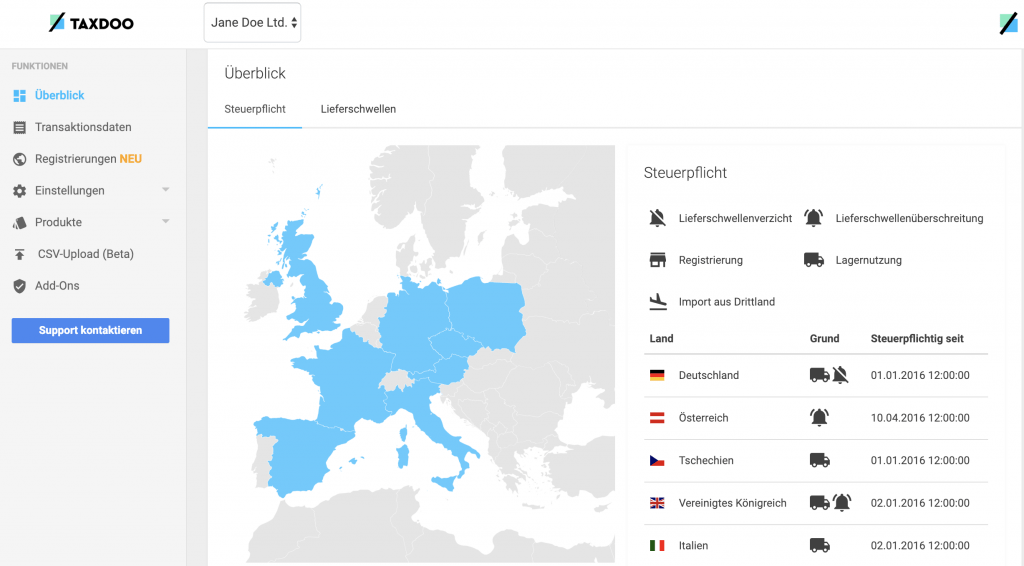Viewport: 1024px width, 566px height.
Task: Click the 10.04.2016 12:00:00 date
Action: coord(920,418)
